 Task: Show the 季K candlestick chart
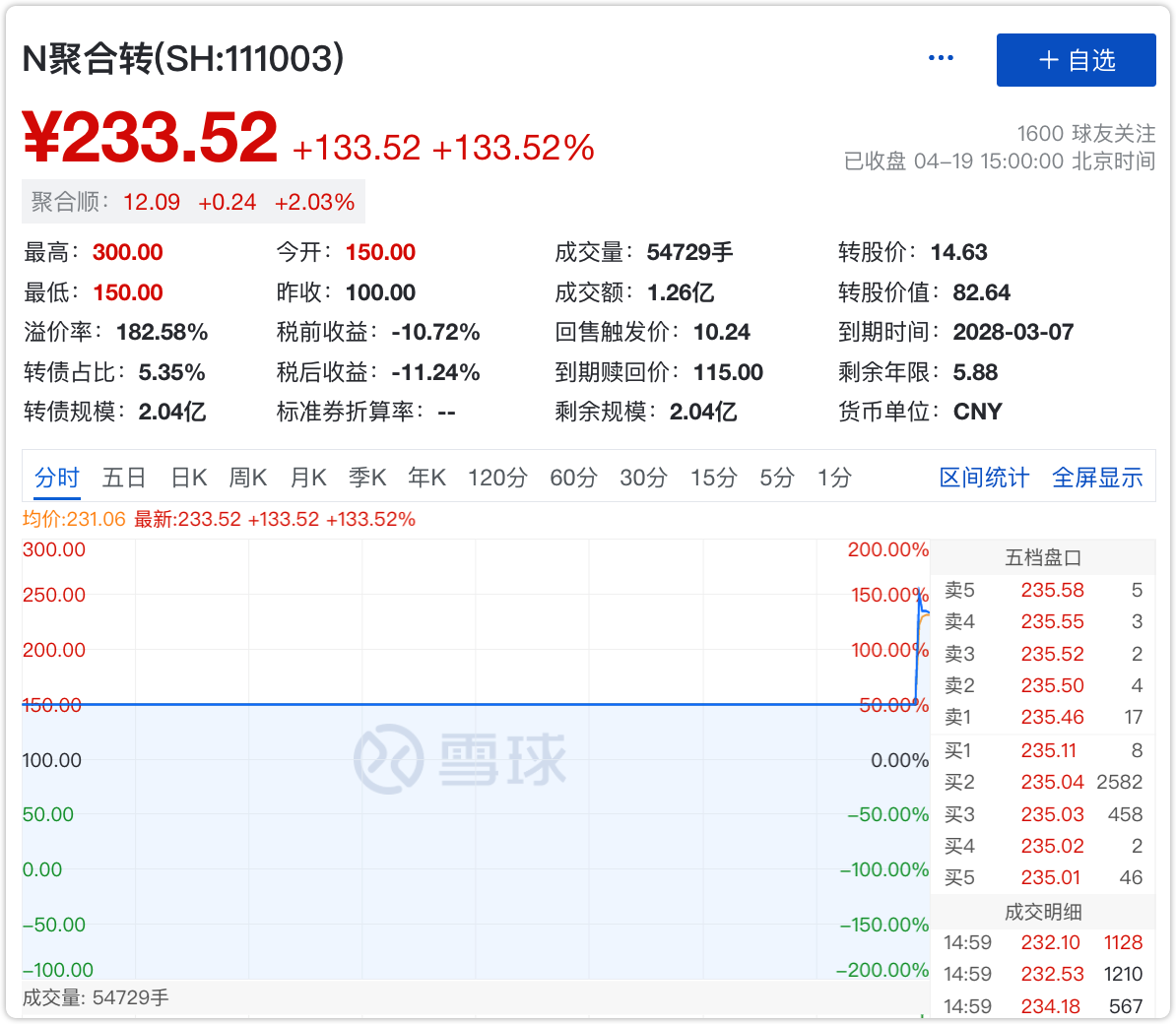[367, 479]
